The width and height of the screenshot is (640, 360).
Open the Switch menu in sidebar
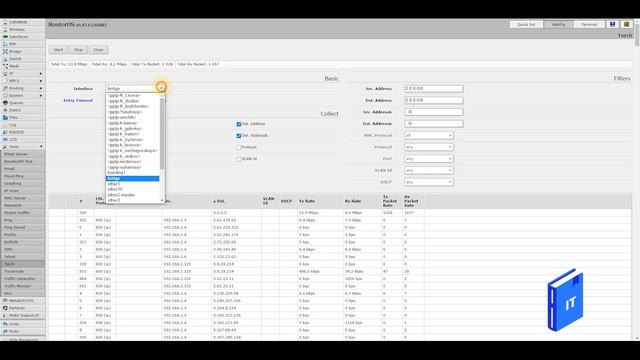click(x=16, y=59)
